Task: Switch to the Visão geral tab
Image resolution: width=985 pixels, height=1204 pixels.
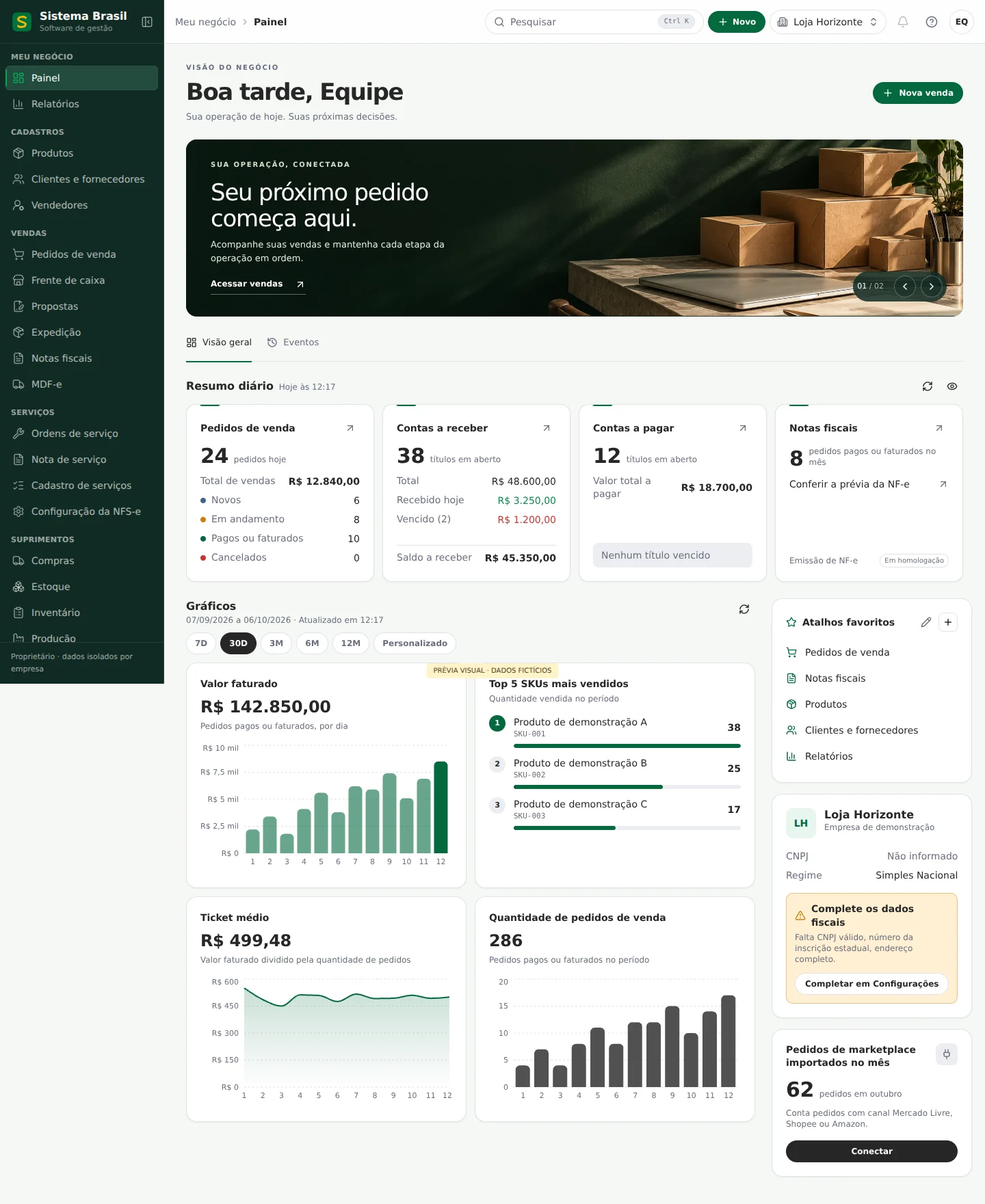Action: (219, 343)
